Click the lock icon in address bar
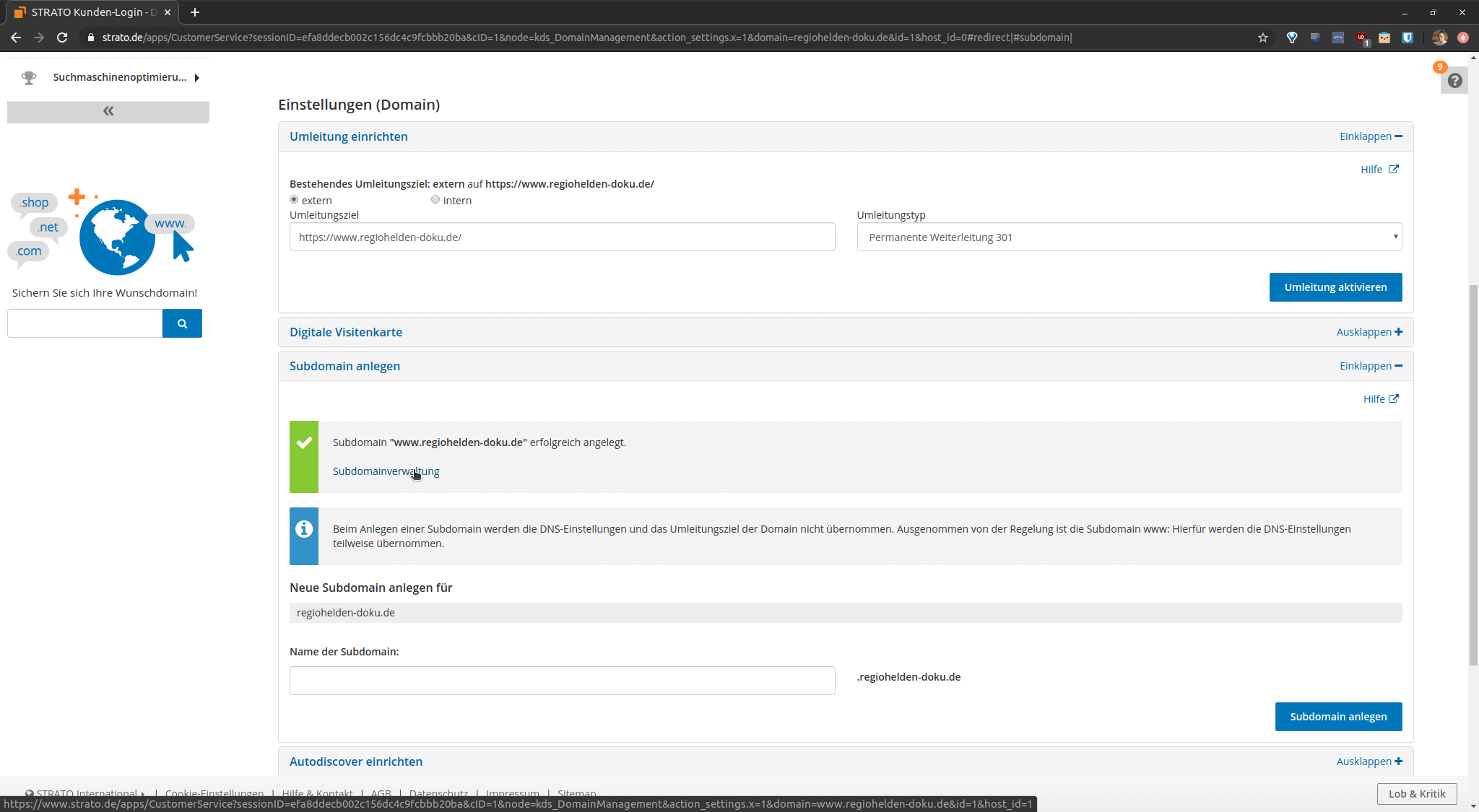 click(91, 38)
